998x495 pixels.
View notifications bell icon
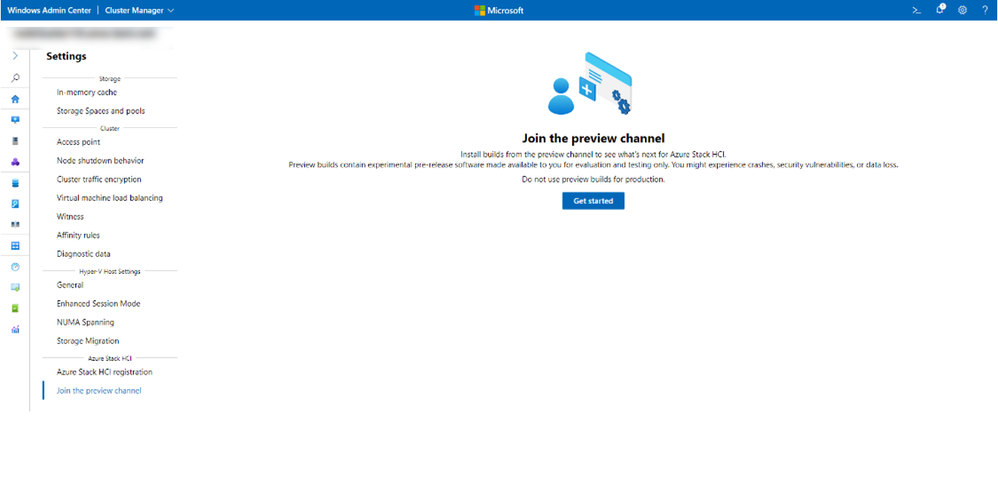coord(940,10)
